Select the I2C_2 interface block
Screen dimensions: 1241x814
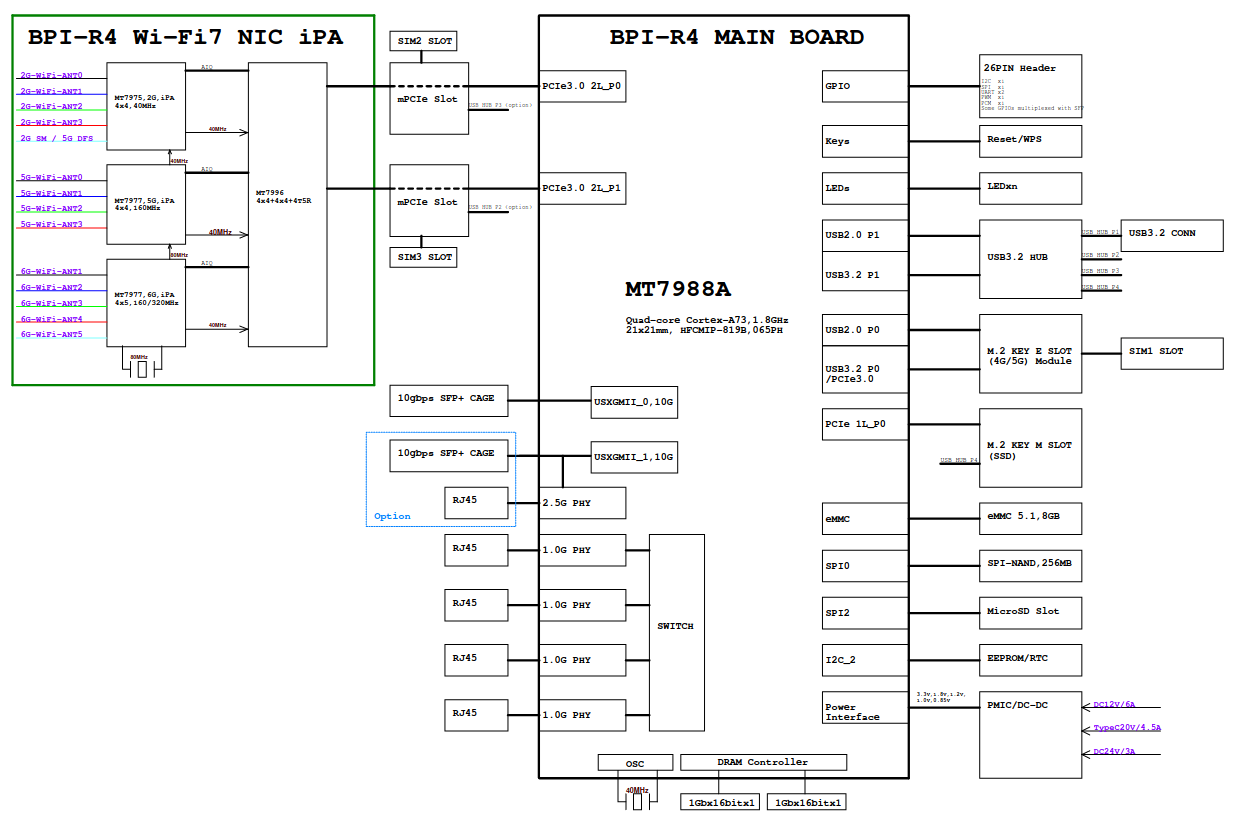[x=865, y=660]
